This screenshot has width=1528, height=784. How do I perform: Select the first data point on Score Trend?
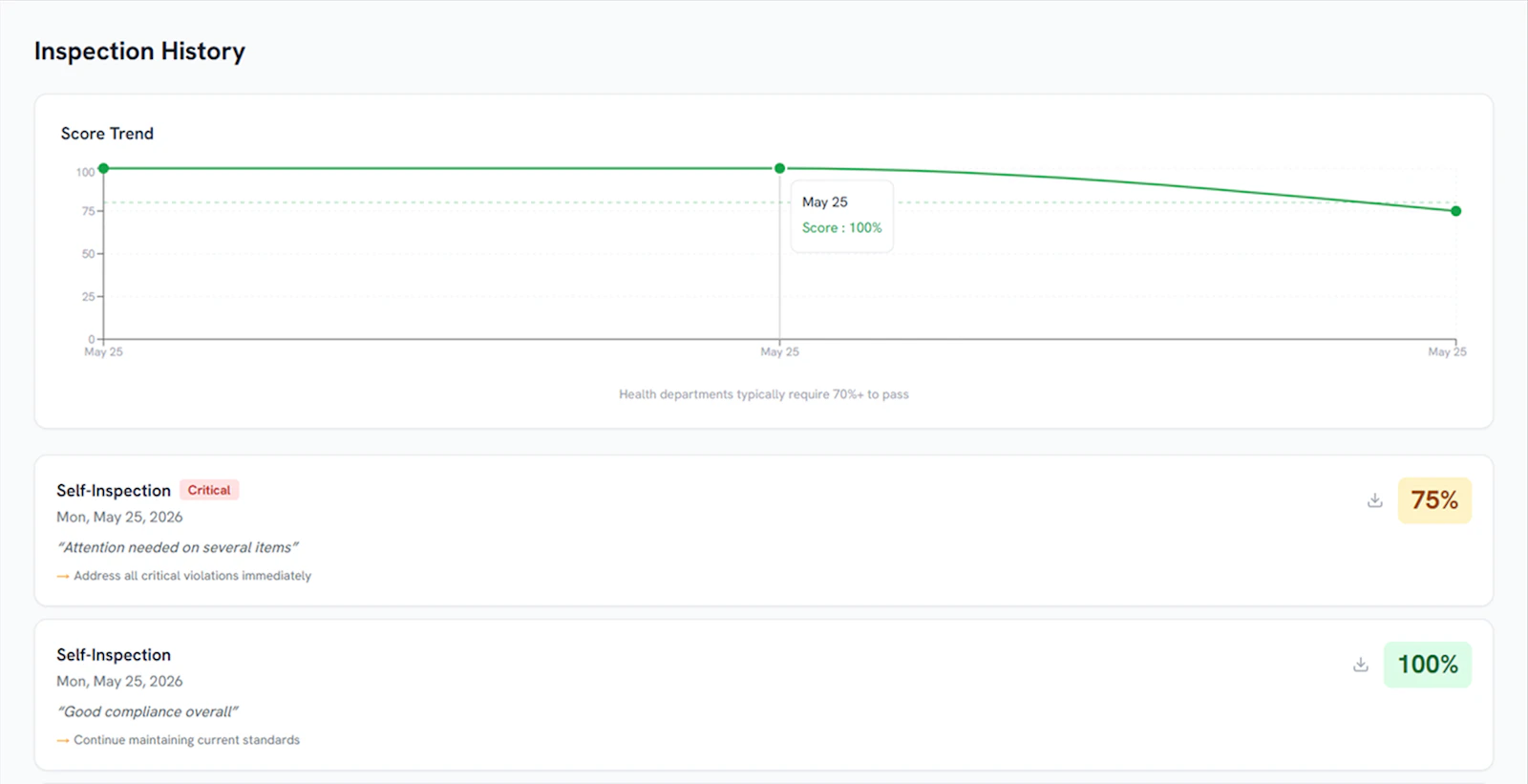[x=104, y=168]
